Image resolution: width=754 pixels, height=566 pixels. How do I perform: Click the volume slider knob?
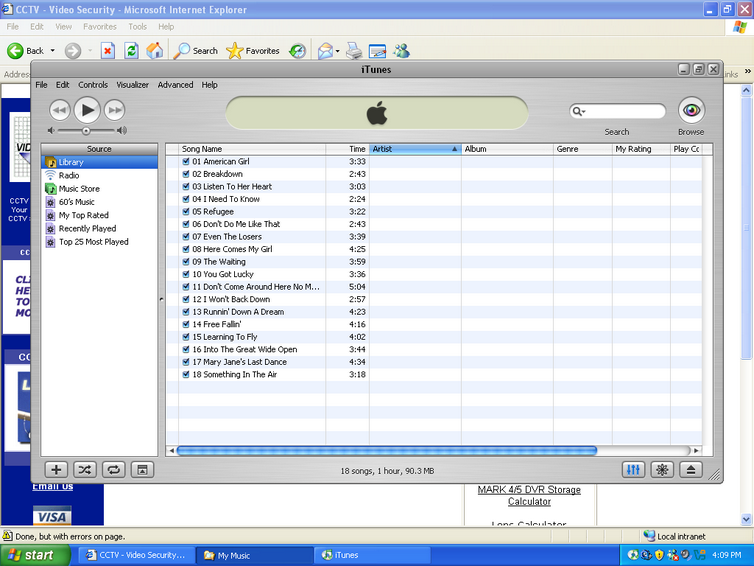(86, 130)
